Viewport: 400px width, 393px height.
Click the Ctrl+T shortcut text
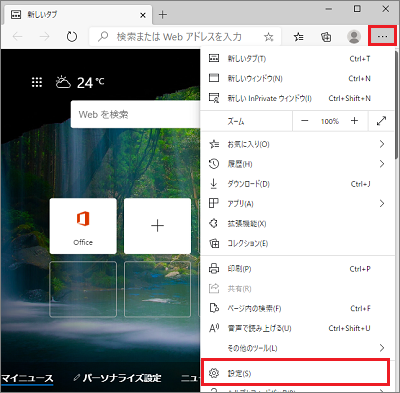click(x=360, y=59)
